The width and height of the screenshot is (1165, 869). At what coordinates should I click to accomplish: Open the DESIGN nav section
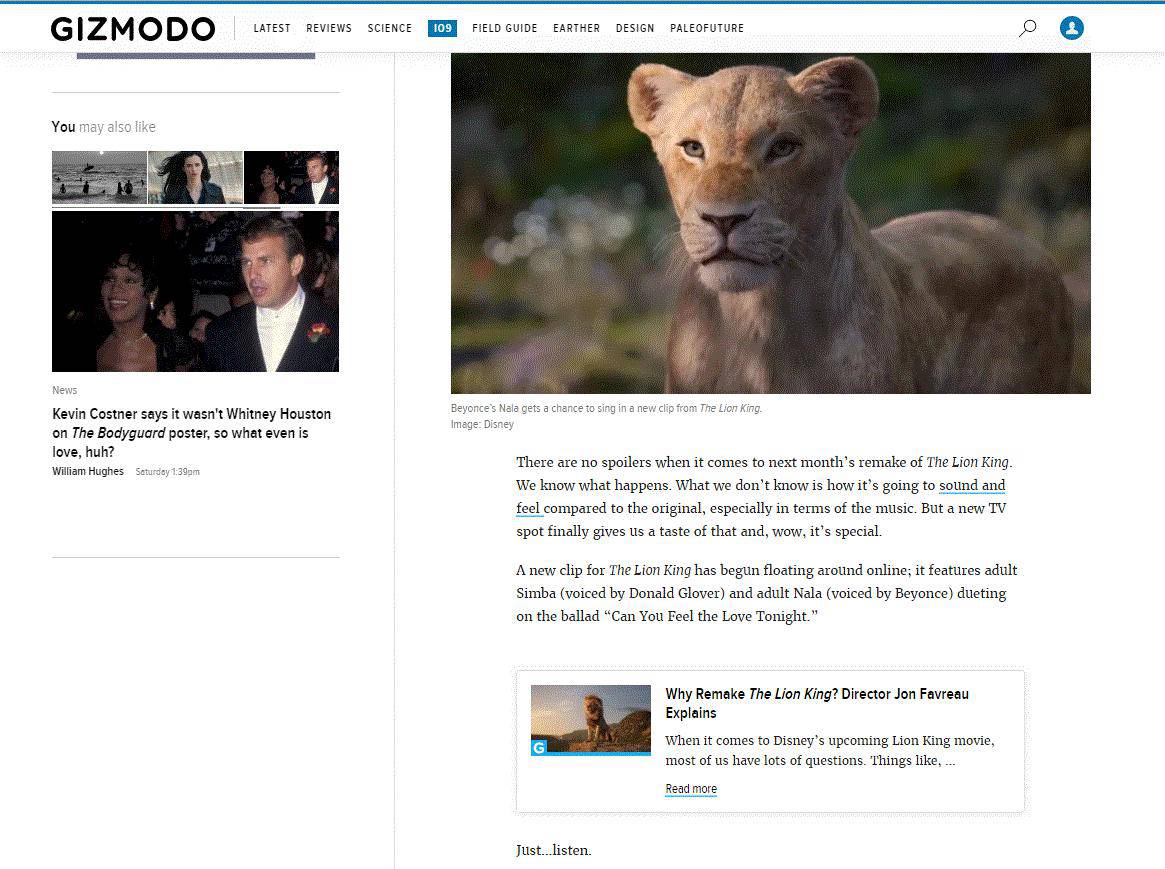635,28
